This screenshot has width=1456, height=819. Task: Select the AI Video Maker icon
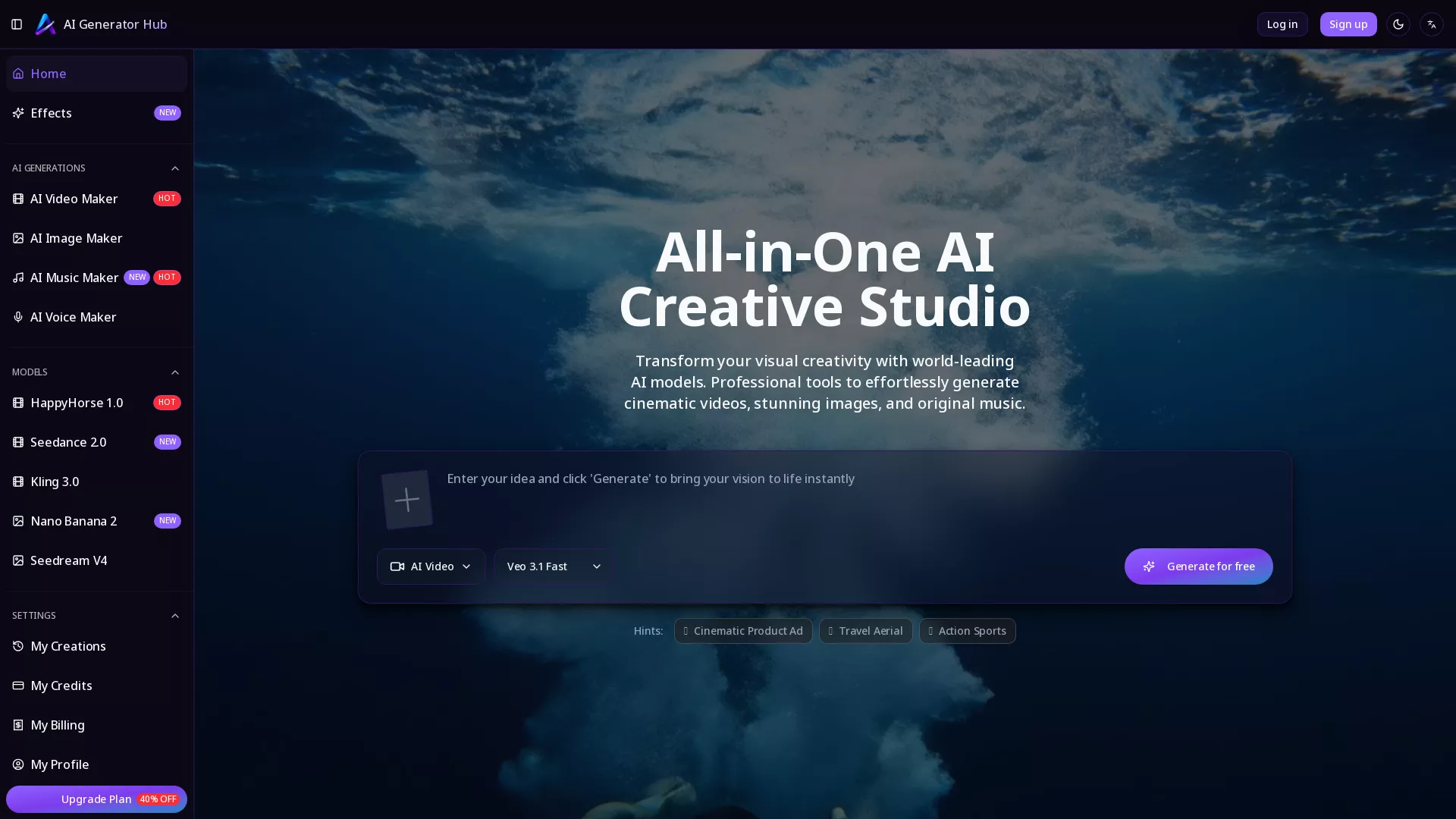(19, 199)
